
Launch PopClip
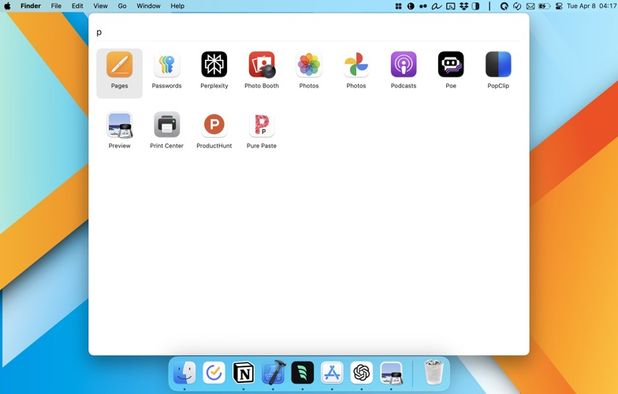pos(498,64)
